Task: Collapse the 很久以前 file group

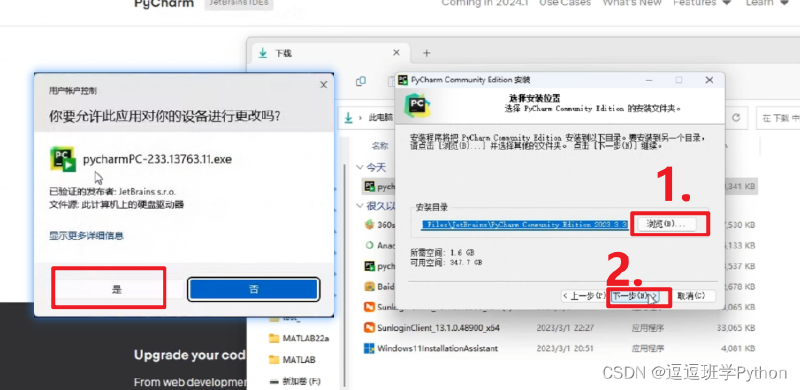Action: tap(360, 206)
